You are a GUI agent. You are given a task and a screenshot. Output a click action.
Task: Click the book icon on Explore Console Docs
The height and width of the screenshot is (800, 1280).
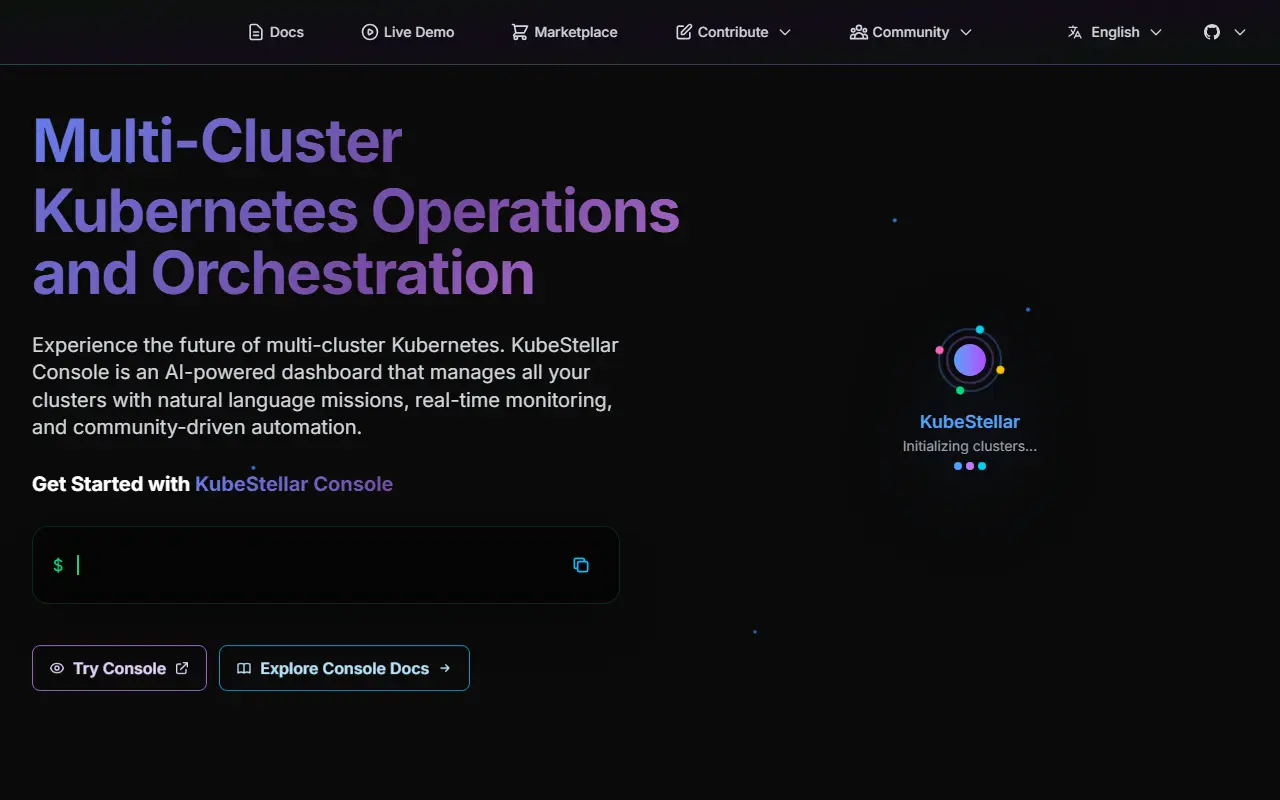(244, 668)
